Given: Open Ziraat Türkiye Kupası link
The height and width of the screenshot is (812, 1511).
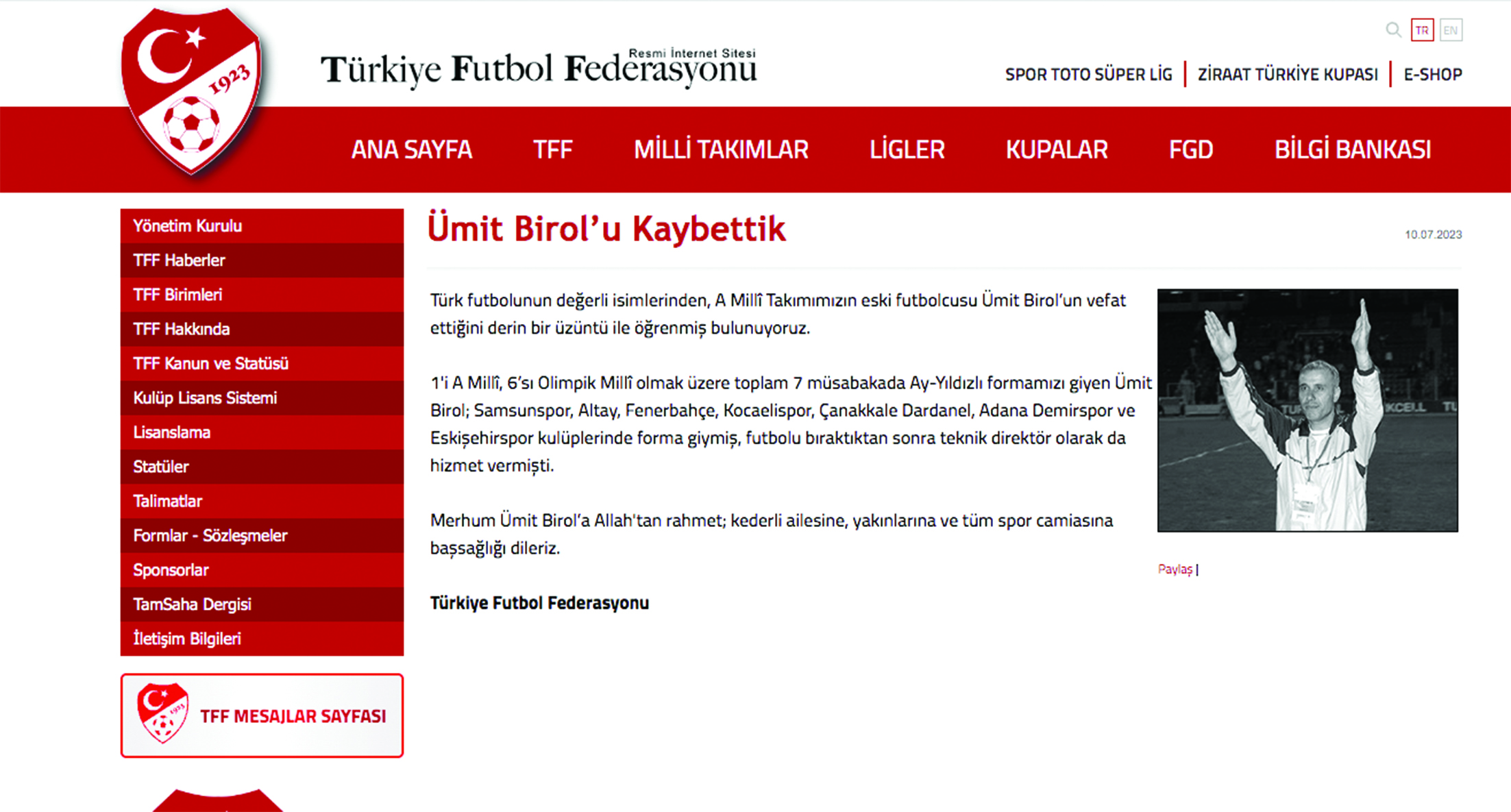Looking at the screenshot, I should point(1288,74).
